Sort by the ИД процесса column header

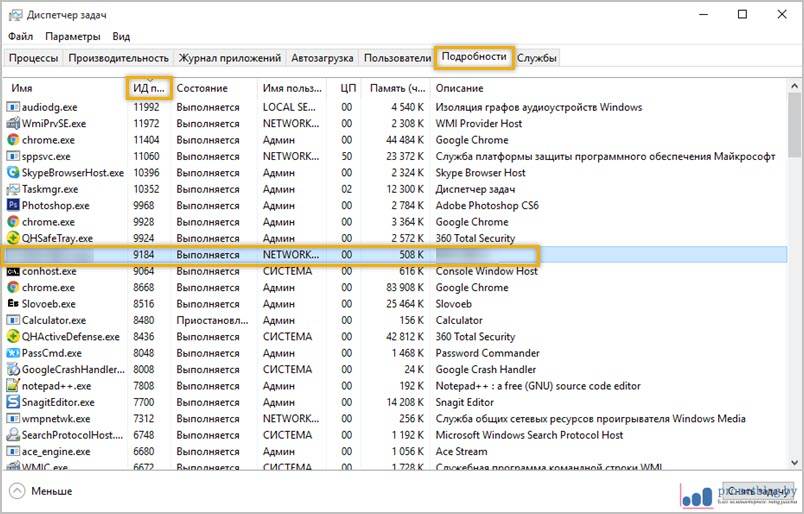(148, 88)
